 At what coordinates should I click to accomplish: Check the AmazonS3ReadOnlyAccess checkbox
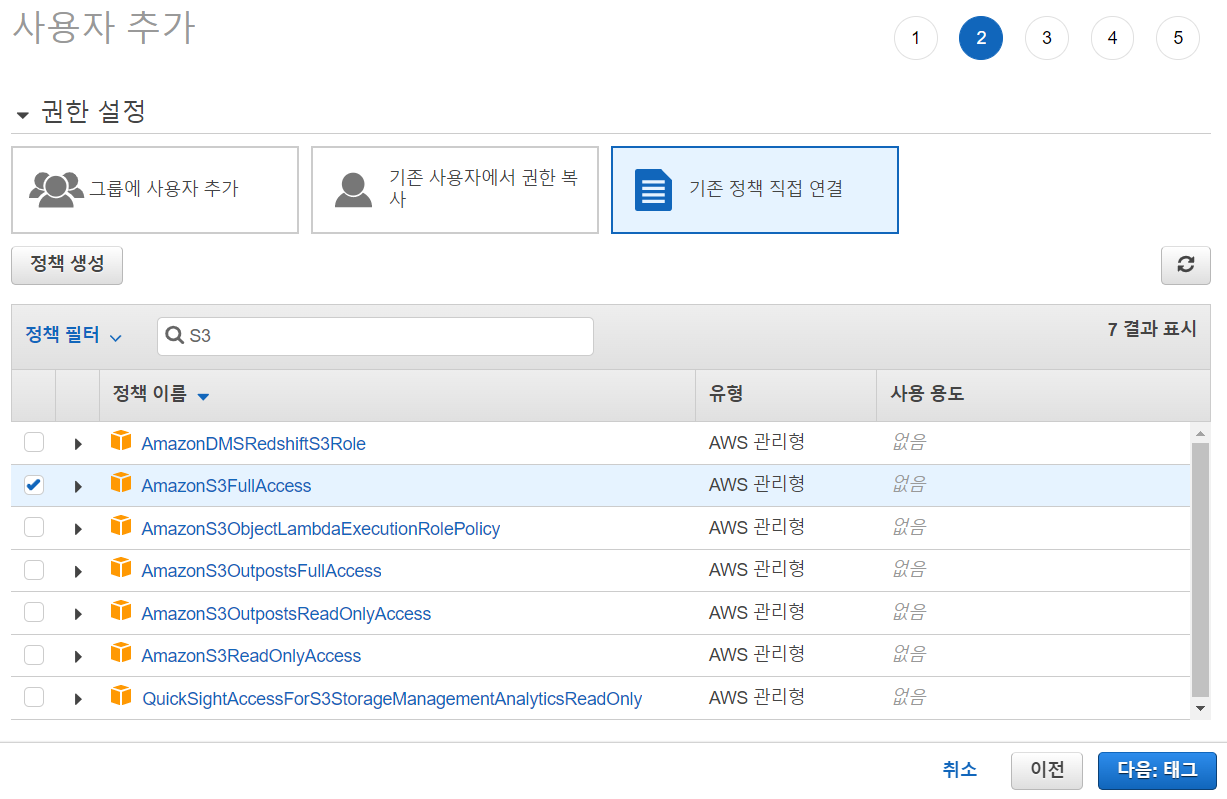pyautogui.click(x=34, y=655)
